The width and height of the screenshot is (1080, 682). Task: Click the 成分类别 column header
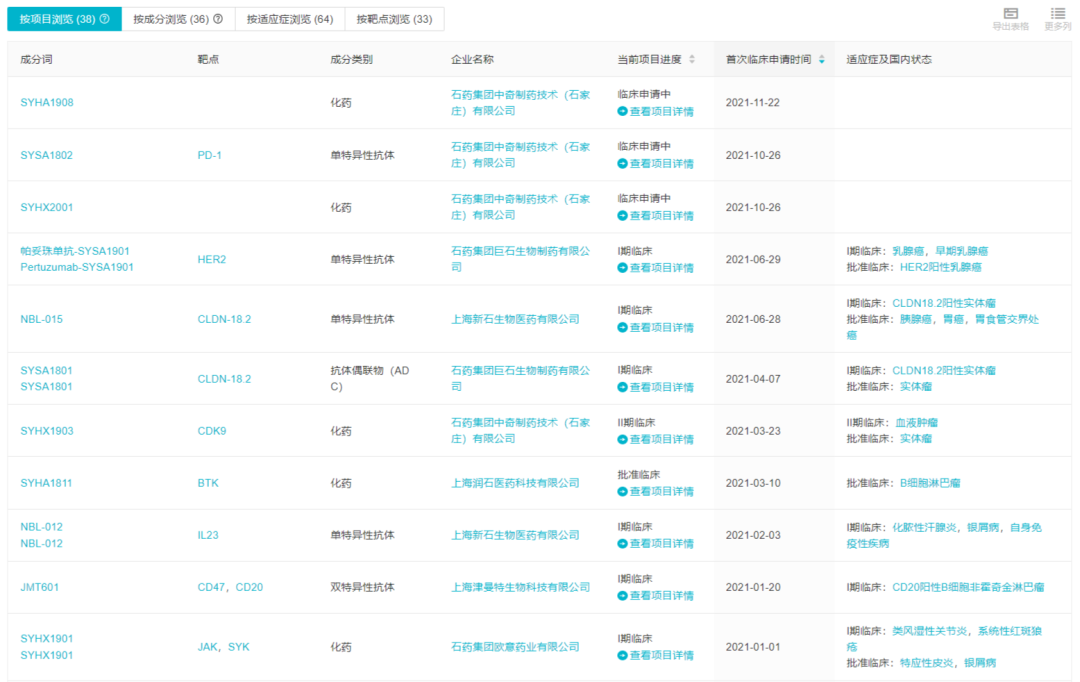point(351,60)
